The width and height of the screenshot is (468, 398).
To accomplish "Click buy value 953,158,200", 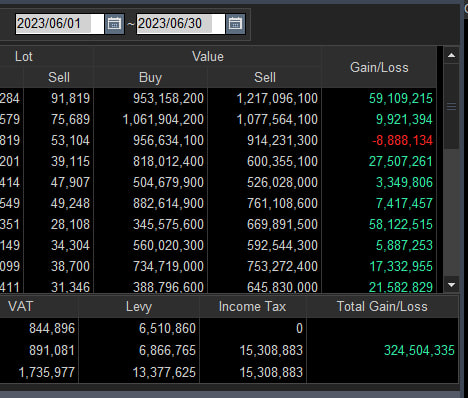I will pyautogui.click(x=168, y=98).
